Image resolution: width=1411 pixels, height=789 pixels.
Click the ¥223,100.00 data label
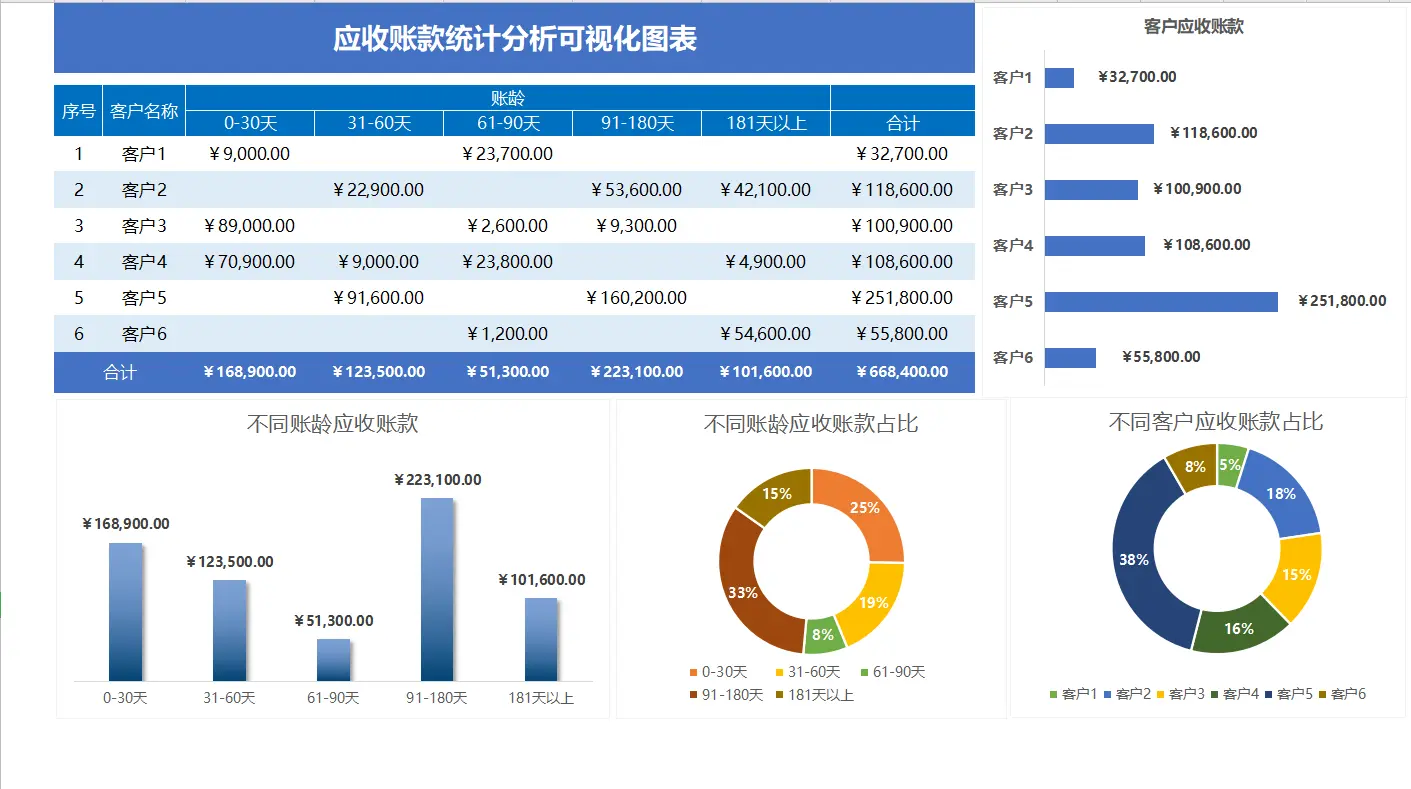438,480
